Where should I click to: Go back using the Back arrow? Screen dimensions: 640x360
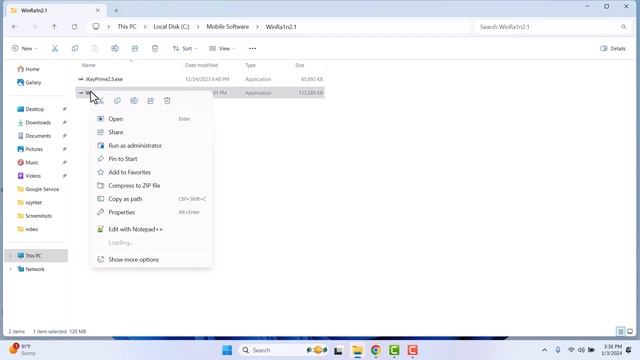pyautogui.click(x=15, y=27)
